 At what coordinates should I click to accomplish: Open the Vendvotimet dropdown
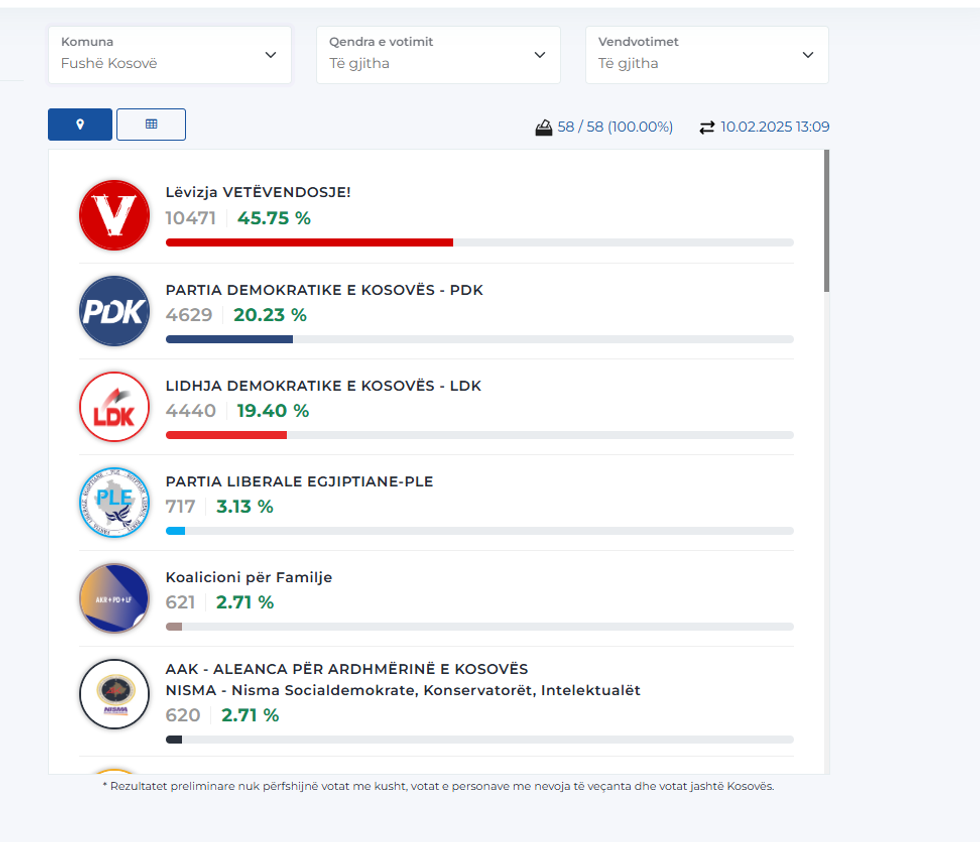(706, 55)
